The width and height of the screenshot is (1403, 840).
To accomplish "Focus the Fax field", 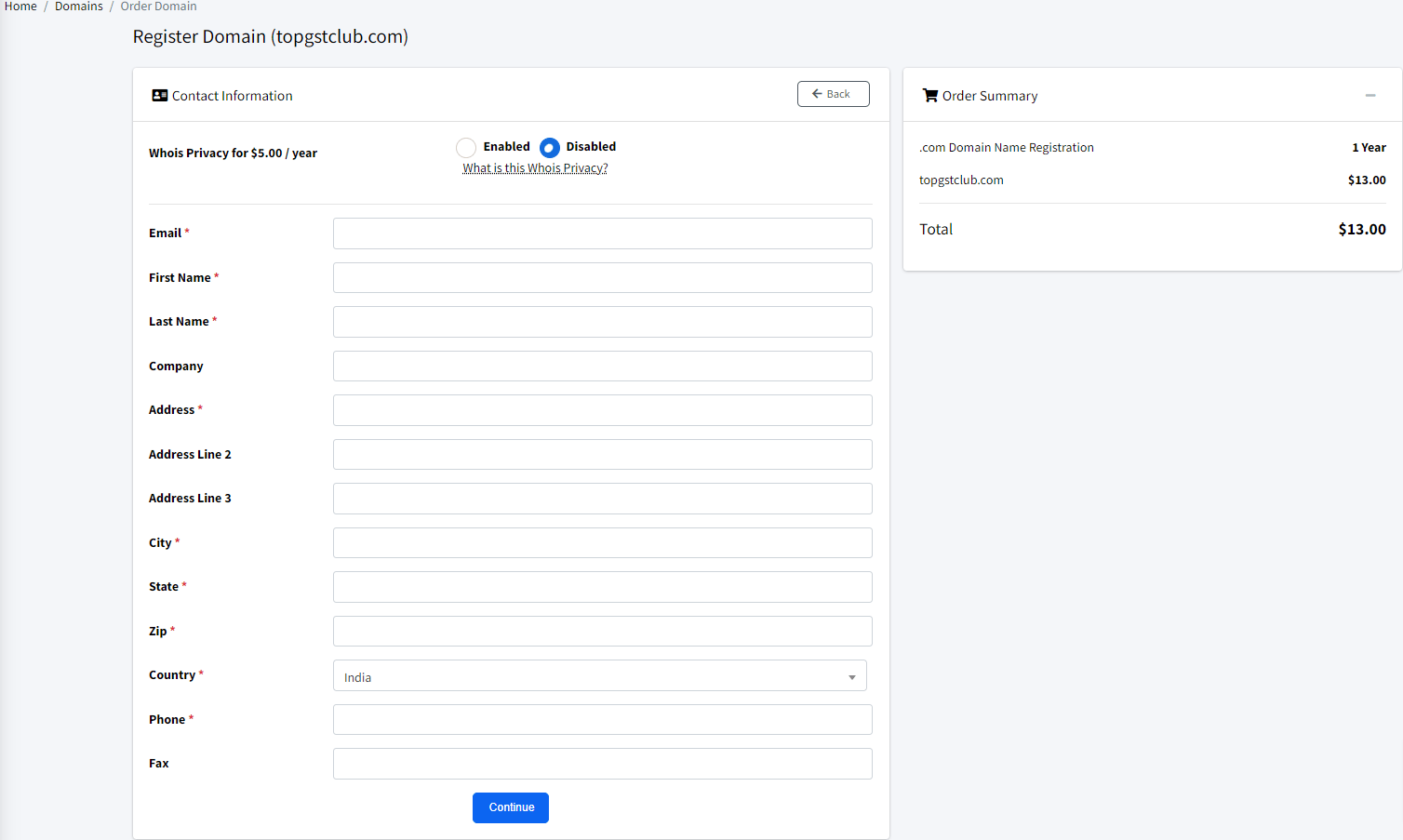I will point(602,763).
